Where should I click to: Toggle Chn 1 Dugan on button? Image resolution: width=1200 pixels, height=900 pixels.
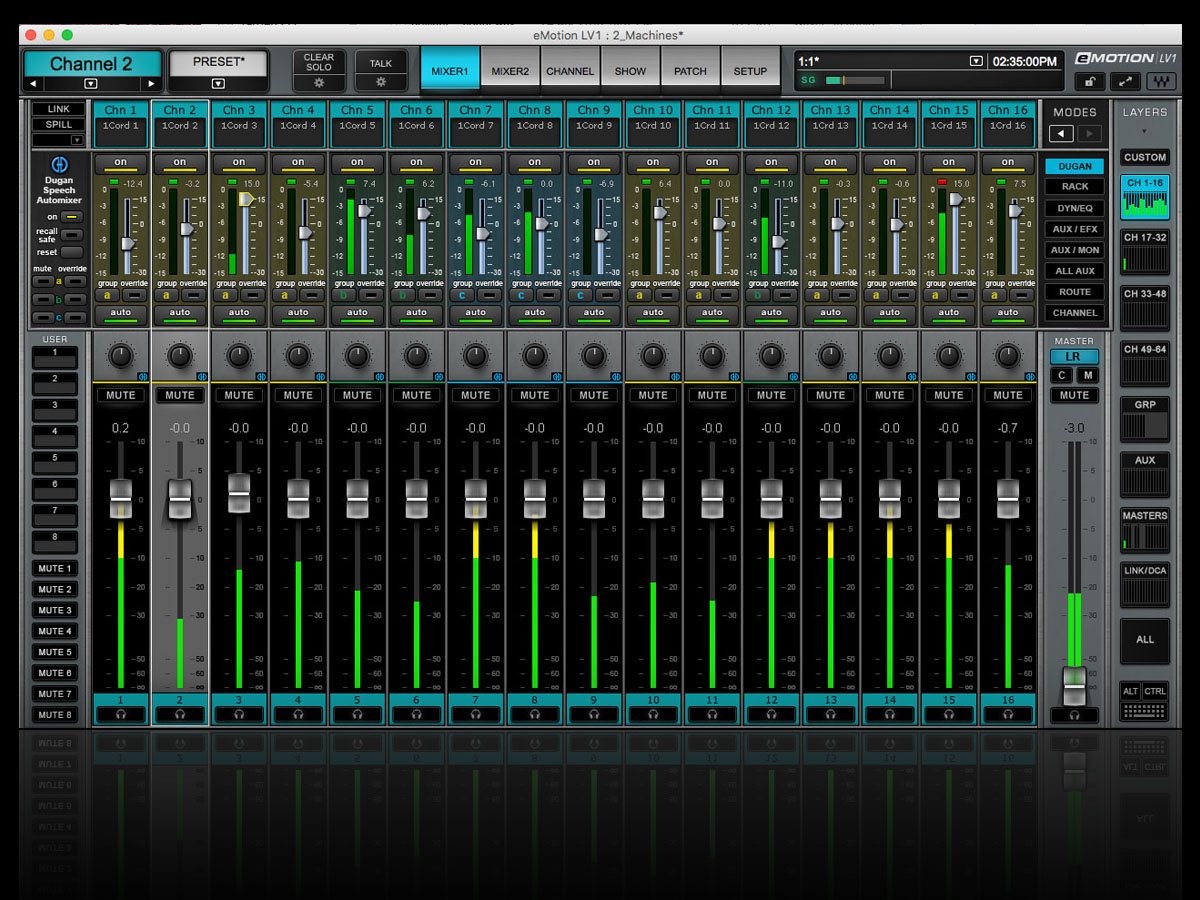tap(121, 162)
